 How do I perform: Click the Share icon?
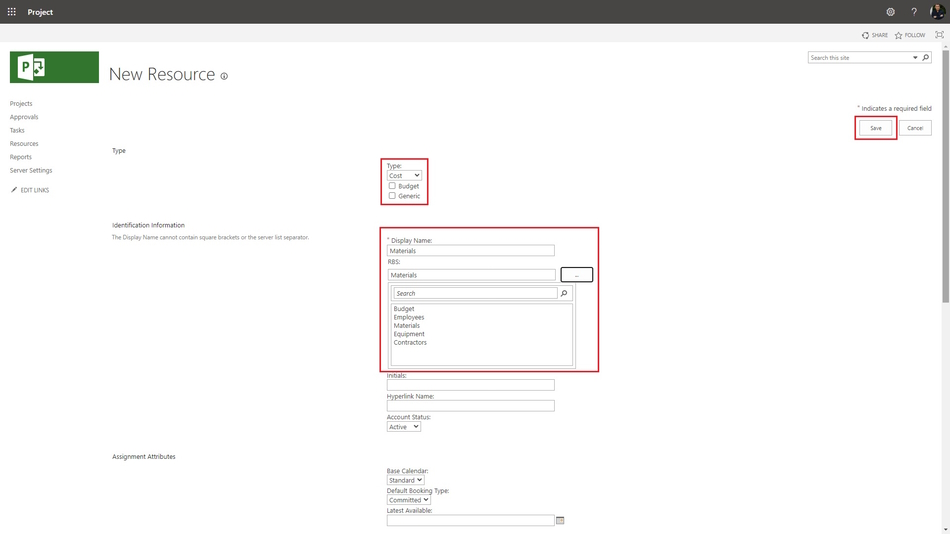click(x=865, y=35)
